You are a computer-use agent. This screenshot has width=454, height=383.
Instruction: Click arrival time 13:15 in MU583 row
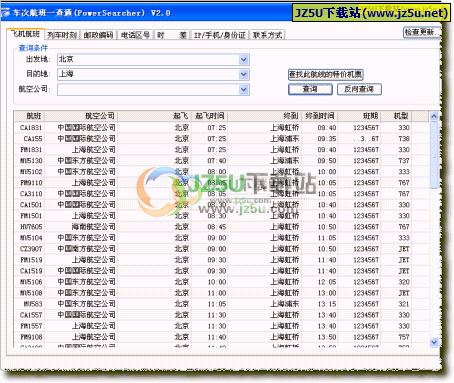click(327, 304)
